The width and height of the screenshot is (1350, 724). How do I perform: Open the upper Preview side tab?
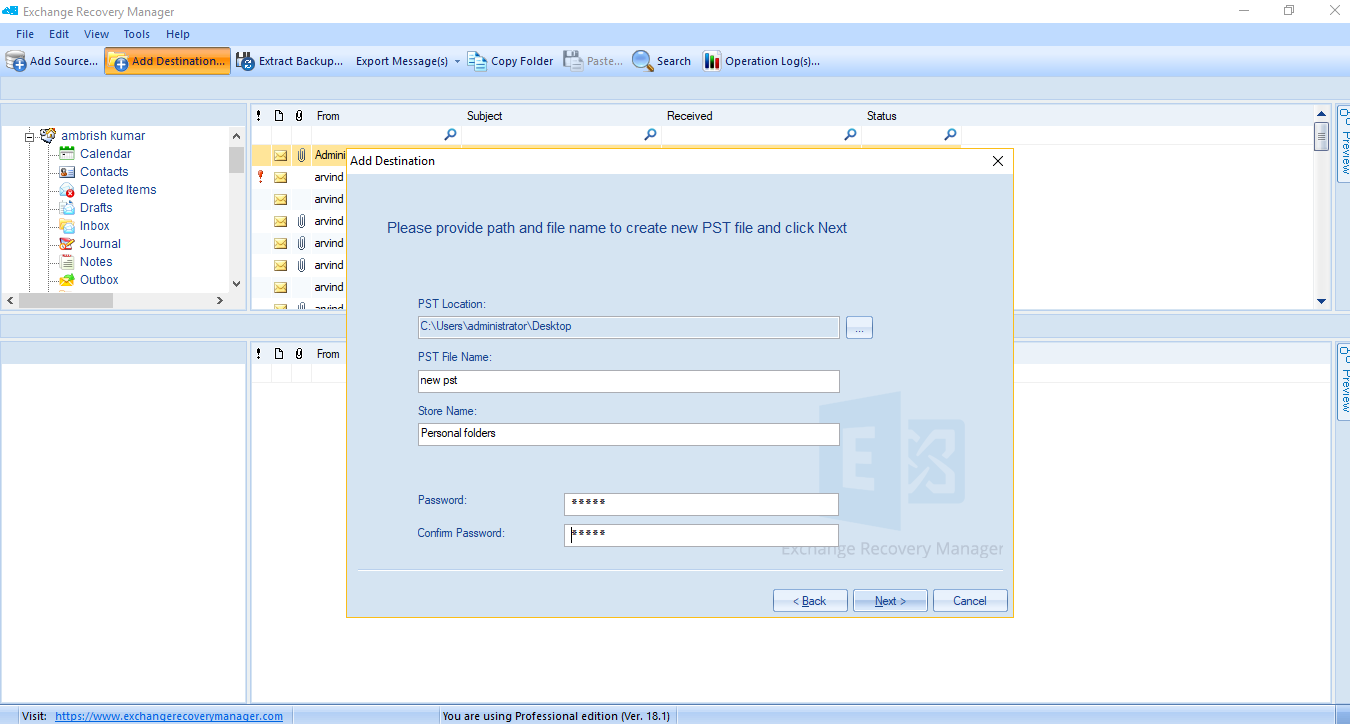point(1343,144)
